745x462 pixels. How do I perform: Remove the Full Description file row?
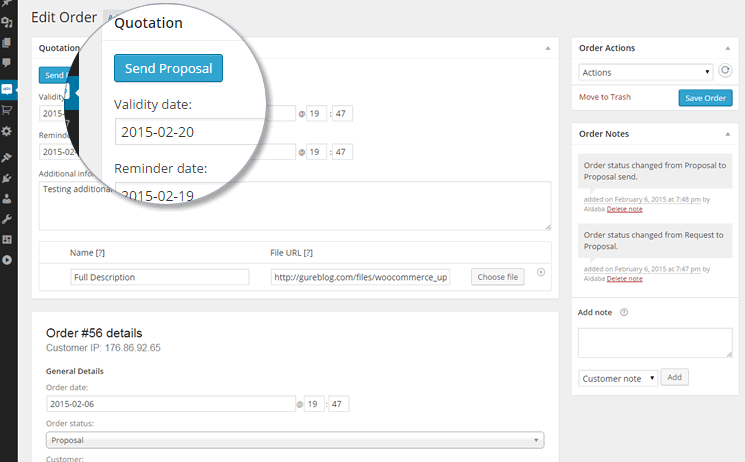(x=541, y=272)
